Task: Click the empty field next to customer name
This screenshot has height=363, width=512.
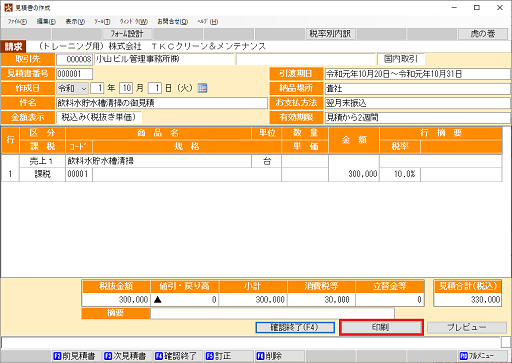Action: [x=306, y=60]
